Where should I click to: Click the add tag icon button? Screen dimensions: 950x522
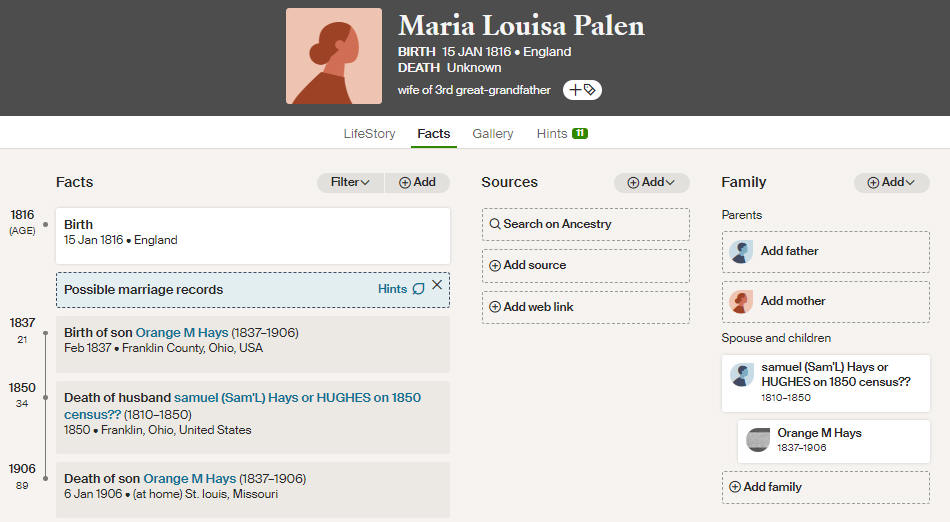tap(582, 90)
